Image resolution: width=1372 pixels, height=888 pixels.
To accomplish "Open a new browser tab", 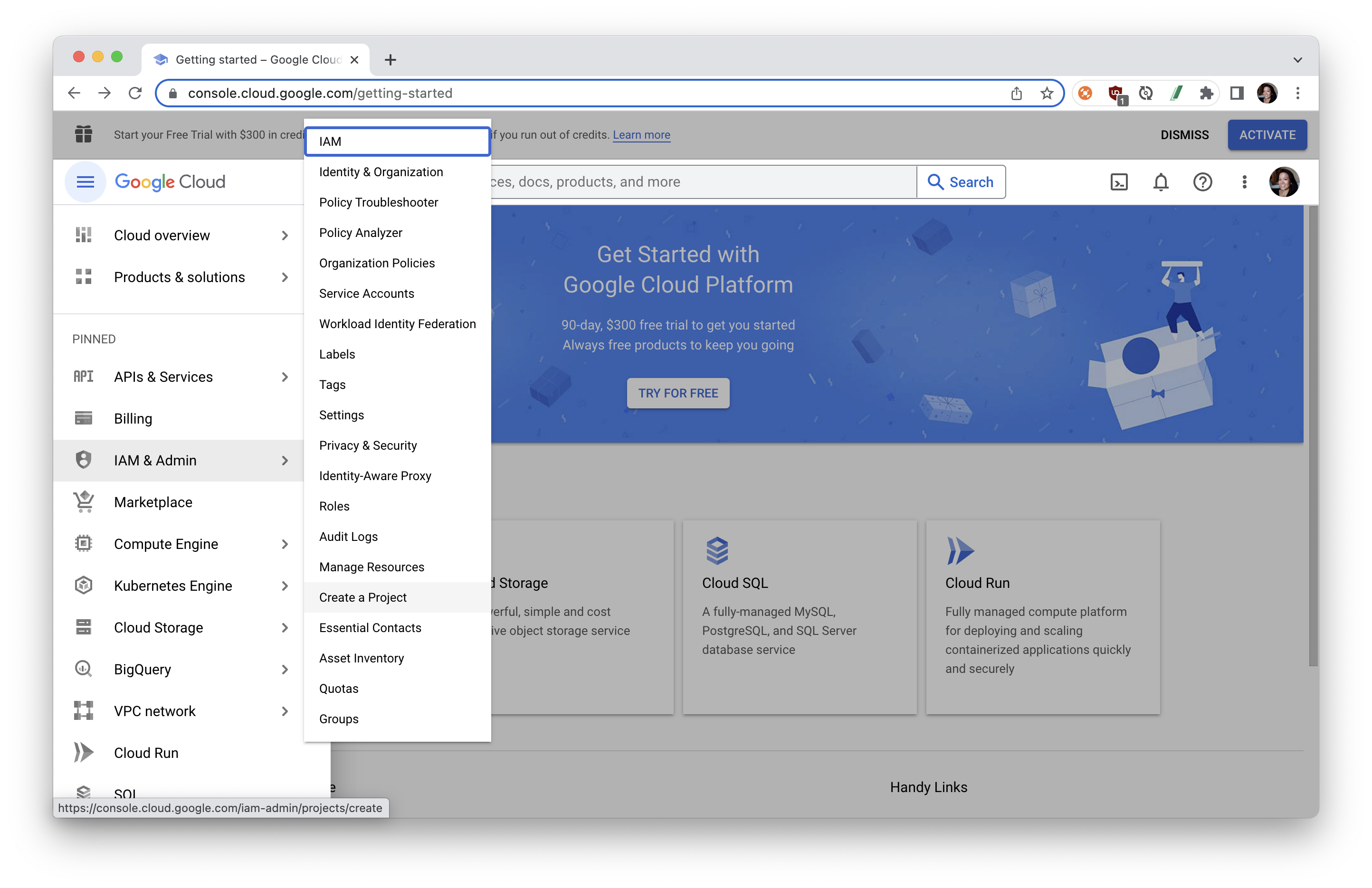I will 391,60.
